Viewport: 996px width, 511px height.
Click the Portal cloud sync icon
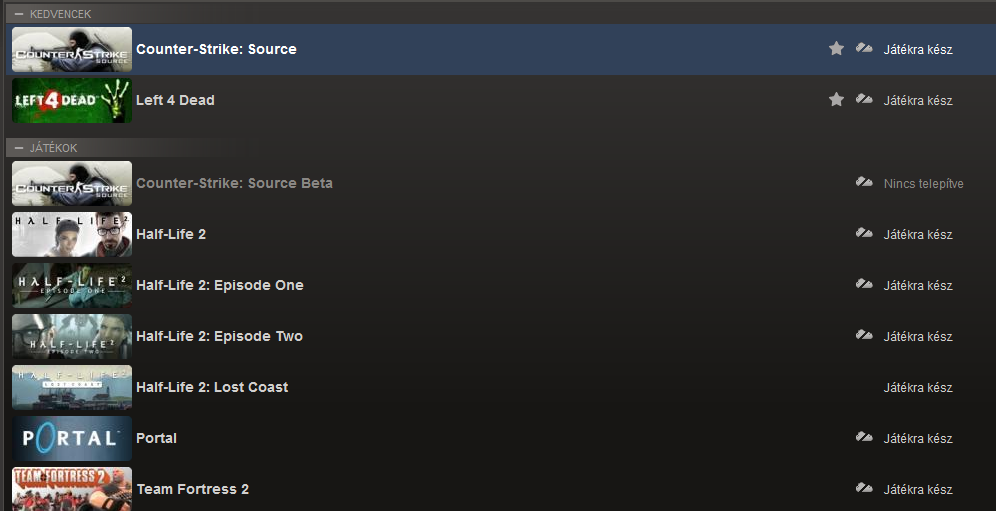864,438
